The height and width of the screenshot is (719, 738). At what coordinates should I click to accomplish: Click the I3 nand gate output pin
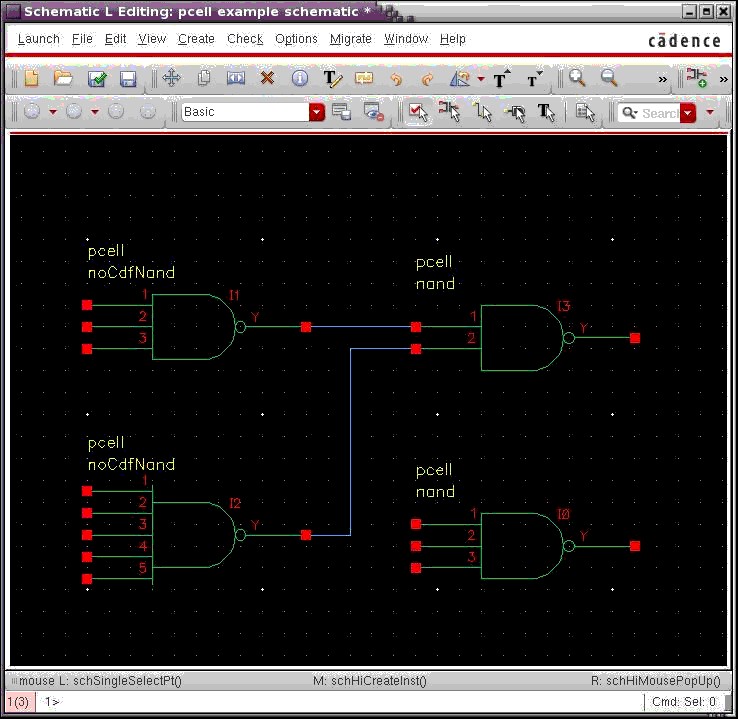pyautogui.click(x=635, y=338)
